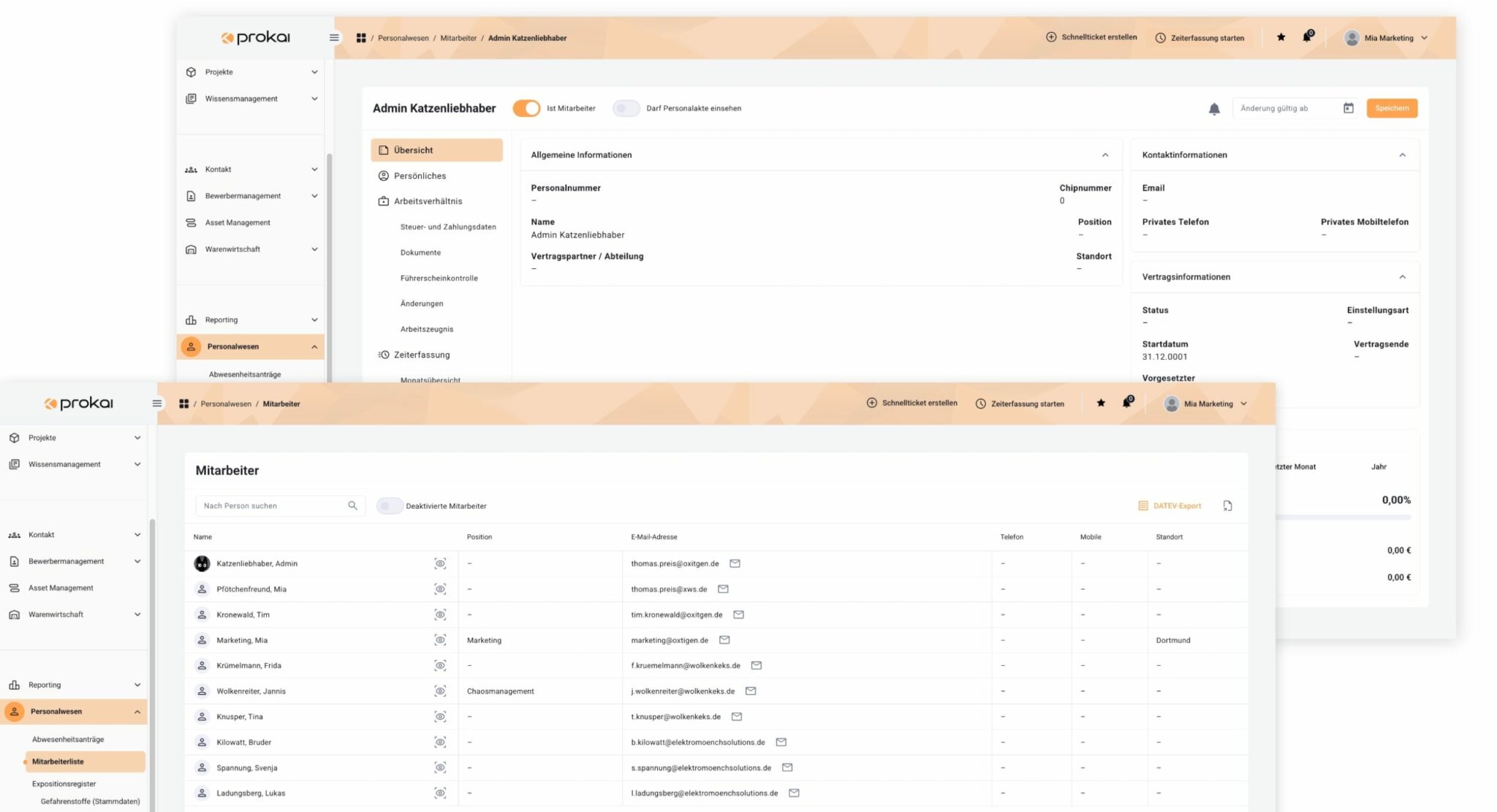Collapse Kontaktinformationen panel
Viewport: 1497px width, 812px height.
1402,155
